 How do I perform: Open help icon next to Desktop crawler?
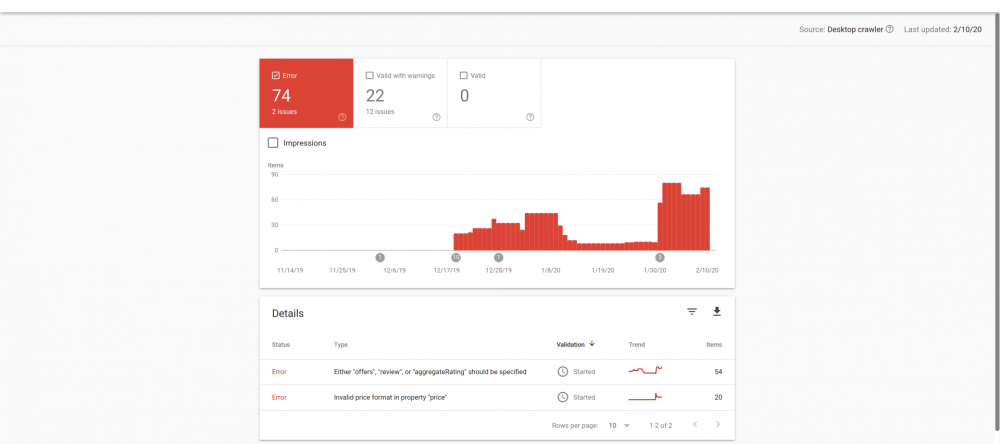890,29
